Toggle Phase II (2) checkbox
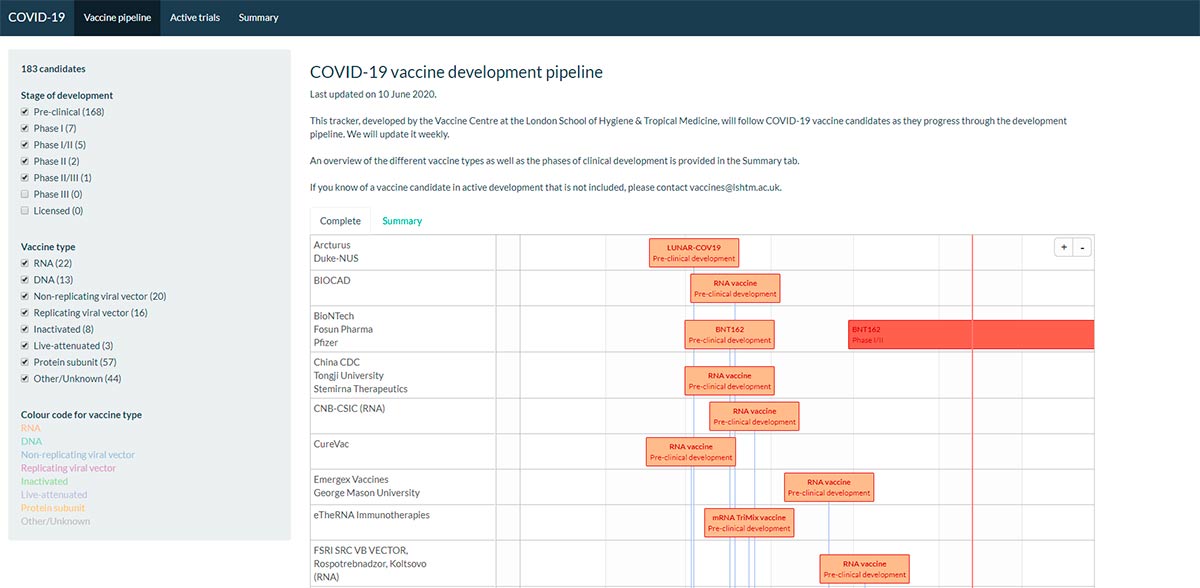Screen dimensions: 1200x588 tap(25, 161)
